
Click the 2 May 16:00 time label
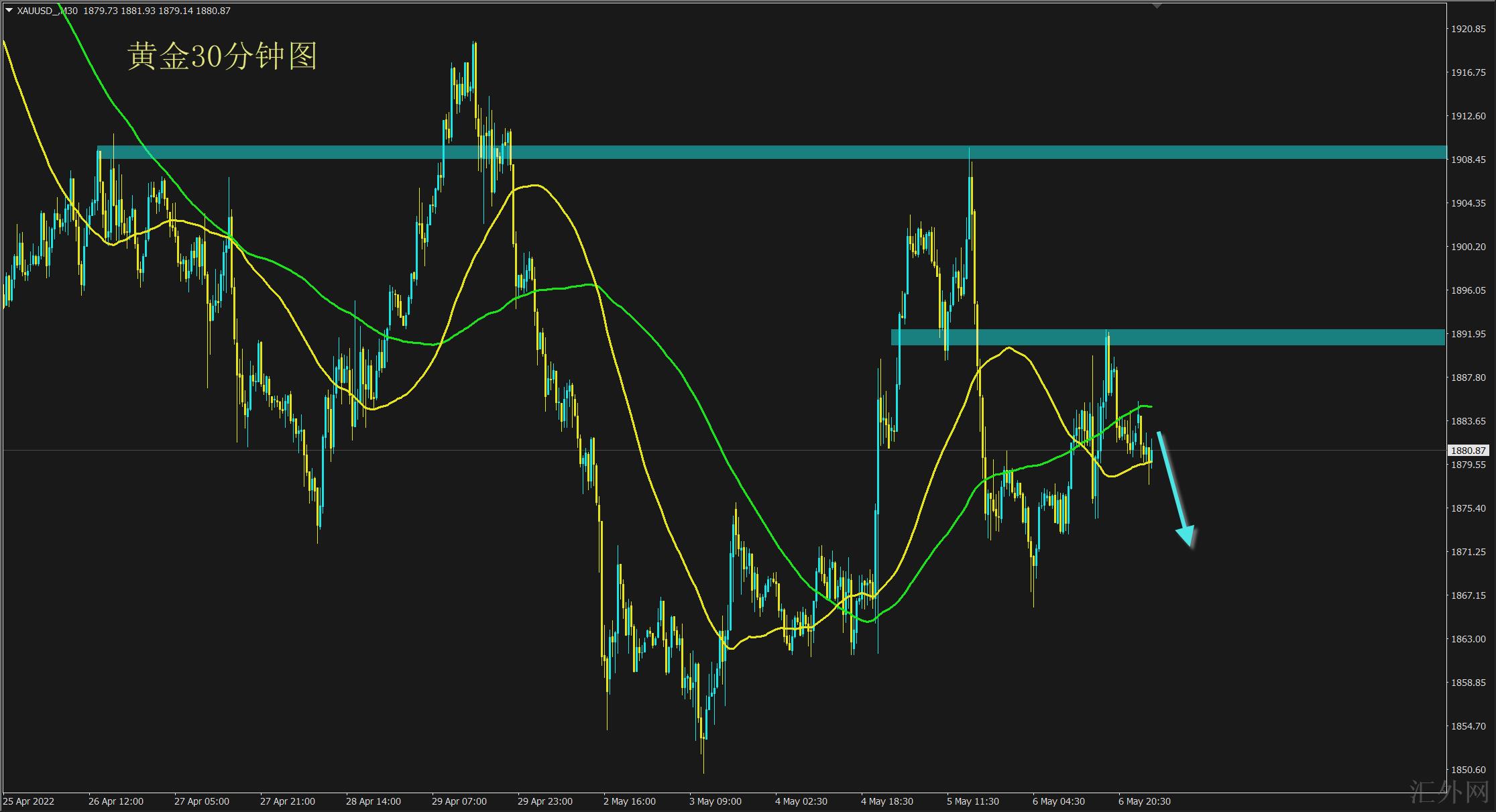tap(629, 801)
